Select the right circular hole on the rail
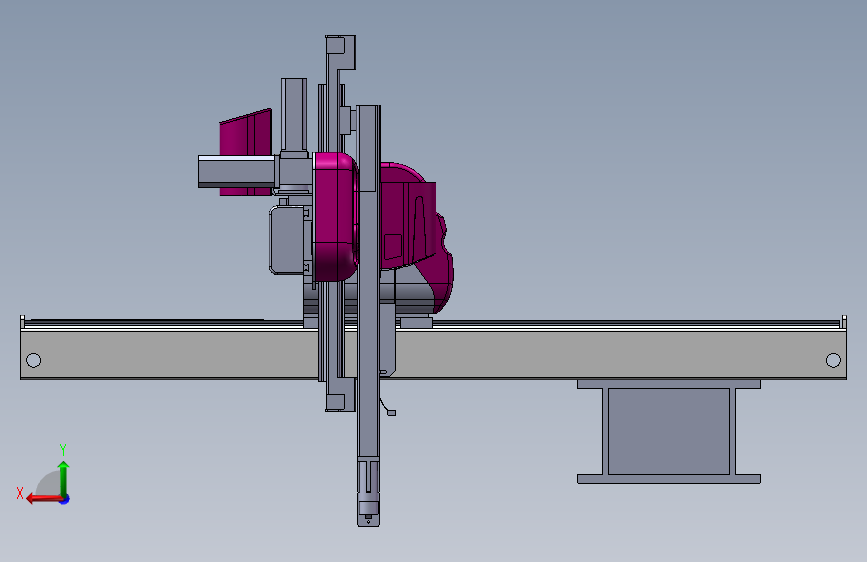Viewport: 867px width, 562px height. click(x=833, y=361)
